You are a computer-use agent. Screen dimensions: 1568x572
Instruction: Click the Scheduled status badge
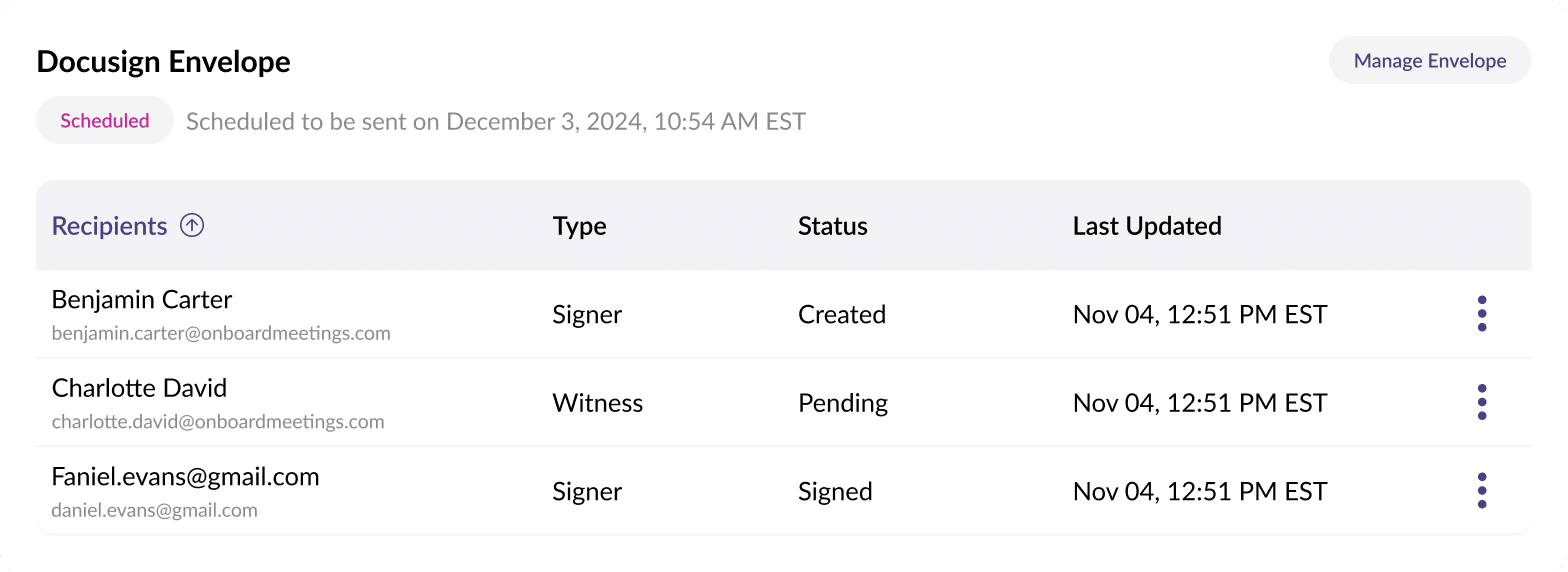click(105, 121)
